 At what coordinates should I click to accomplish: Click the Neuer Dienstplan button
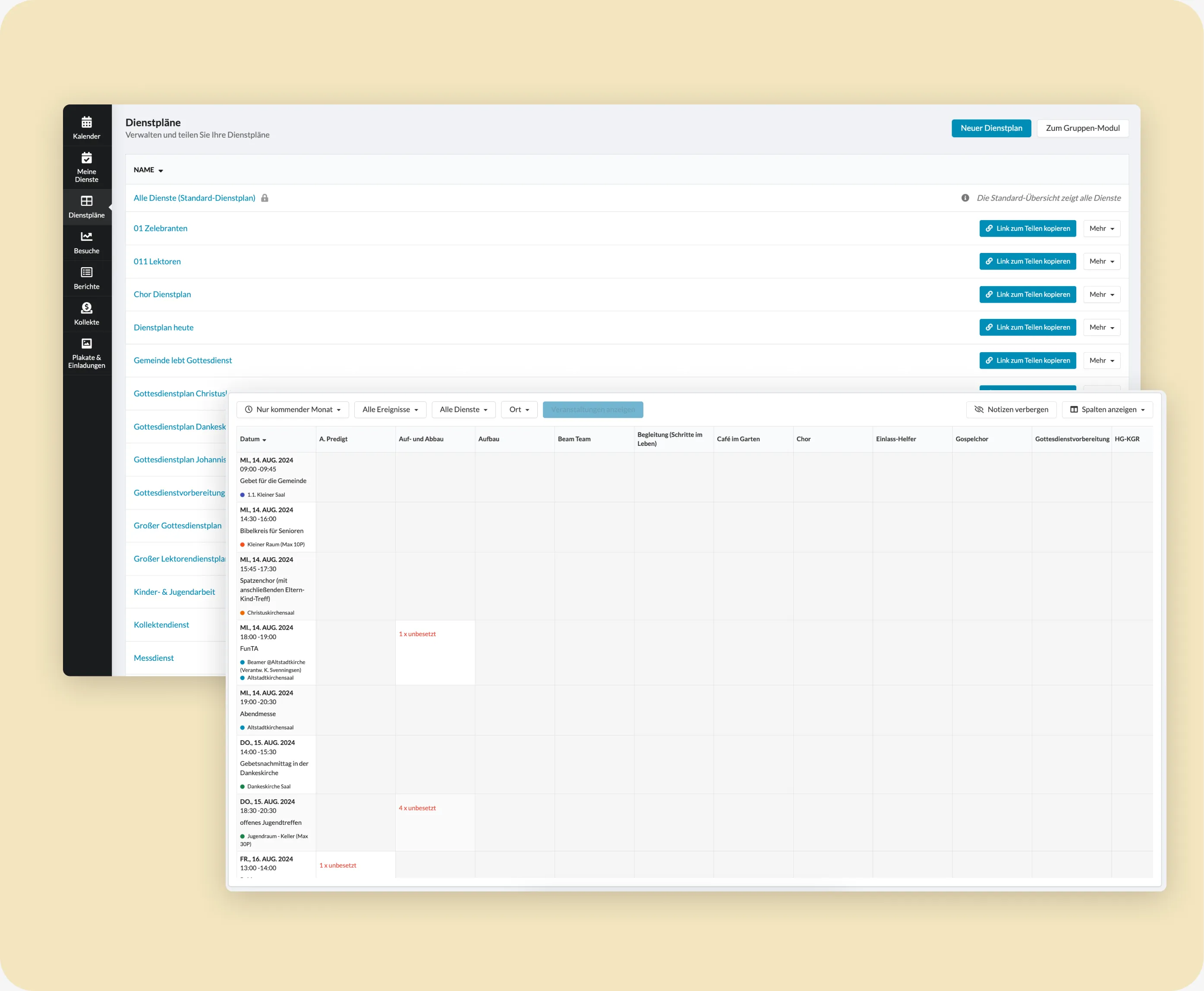click(x=991, y=129)
